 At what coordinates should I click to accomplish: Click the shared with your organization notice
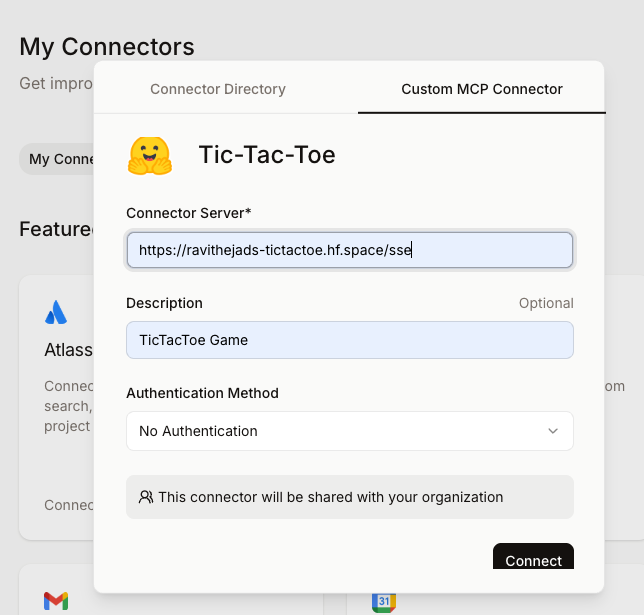330,497
